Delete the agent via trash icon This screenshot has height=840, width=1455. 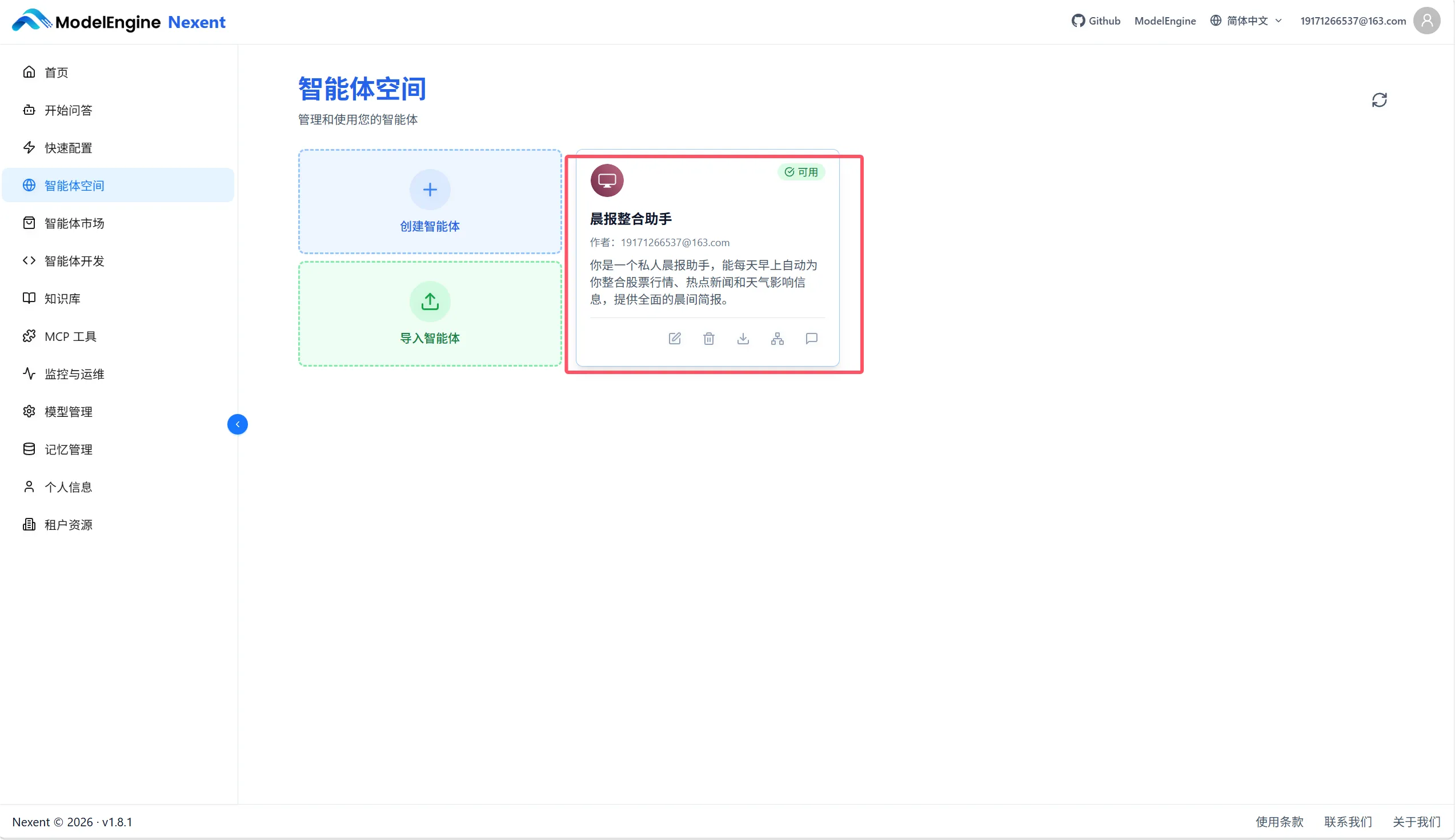tap(709, 339)
